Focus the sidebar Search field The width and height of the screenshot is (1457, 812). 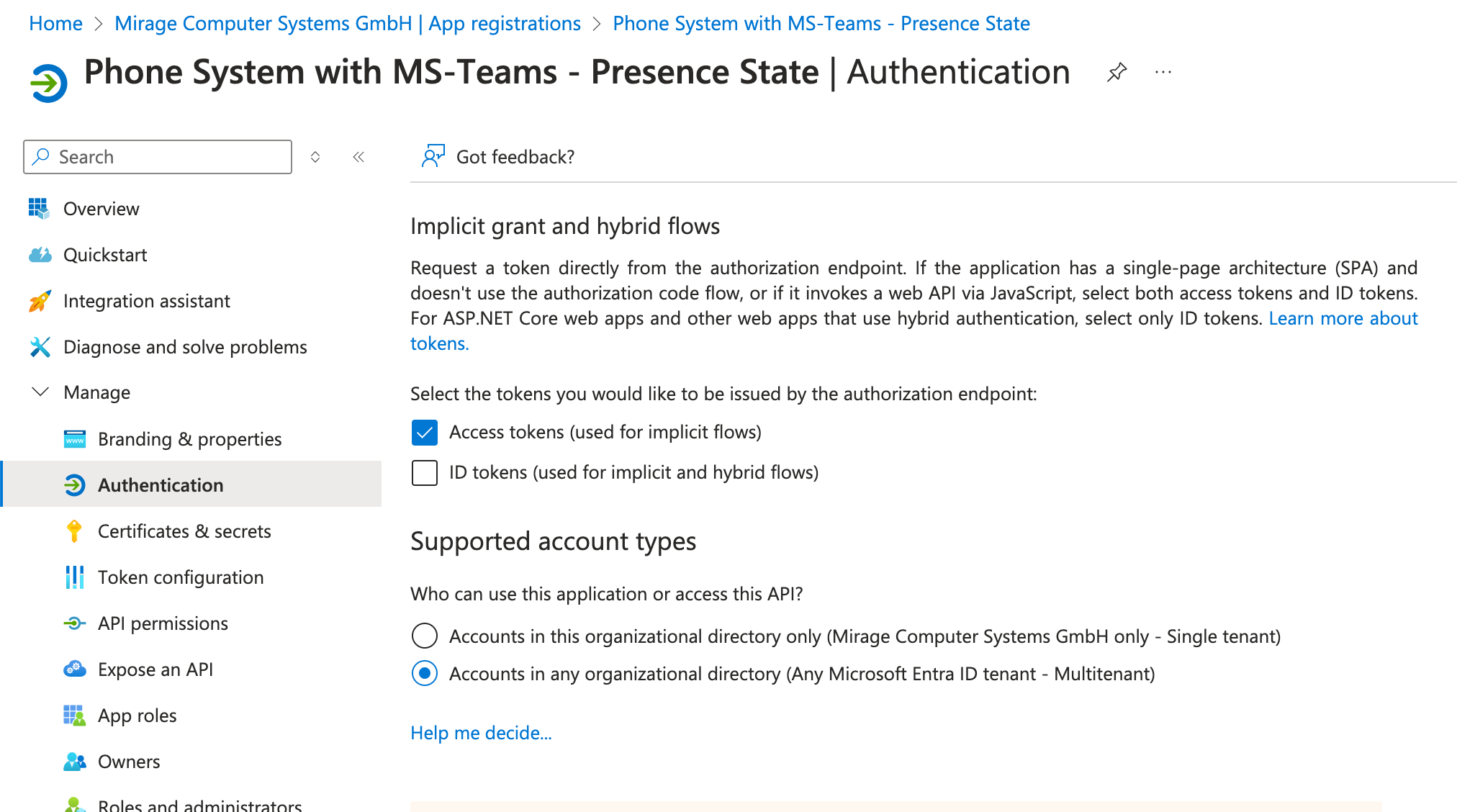tap(158, 157)
